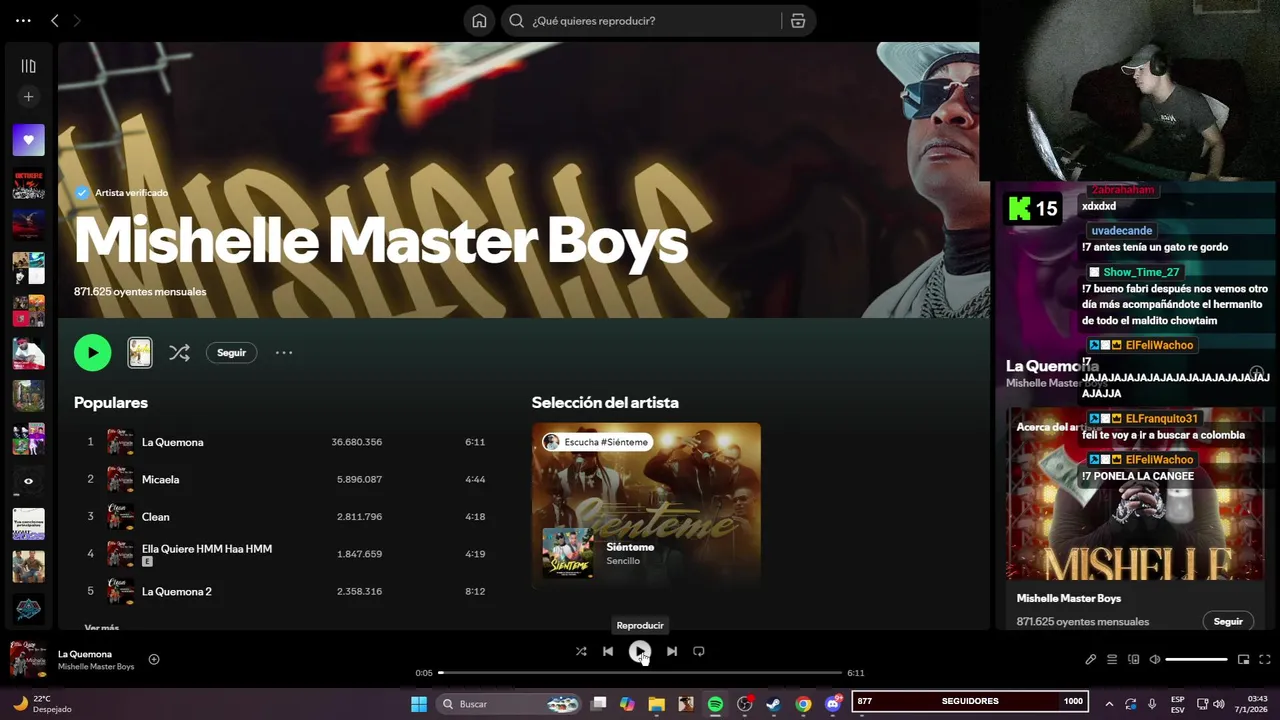The image size is (1280, 720).
Task: Open OBS Studio from the taskbar
Action: 744,704
